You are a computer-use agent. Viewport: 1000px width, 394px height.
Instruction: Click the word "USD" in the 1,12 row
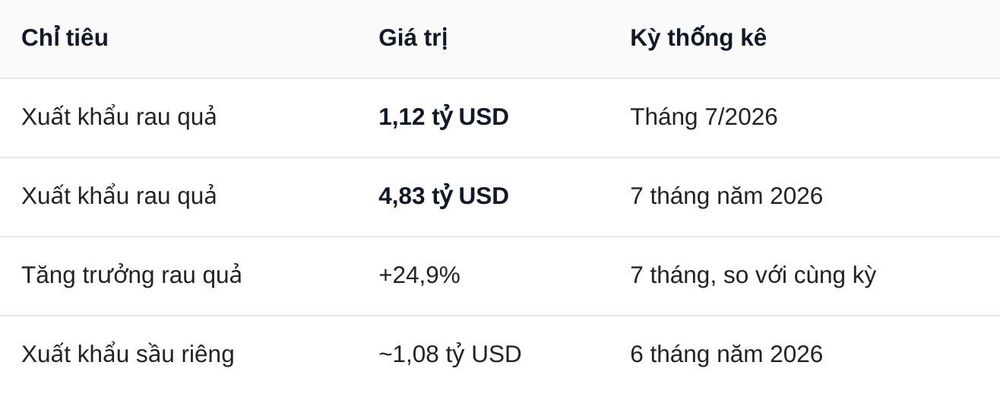pyautogui.click(x=483, y=117)
